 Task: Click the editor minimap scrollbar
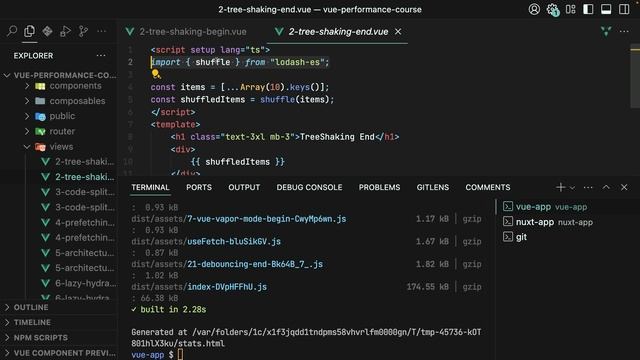click(x=635, y=76)
